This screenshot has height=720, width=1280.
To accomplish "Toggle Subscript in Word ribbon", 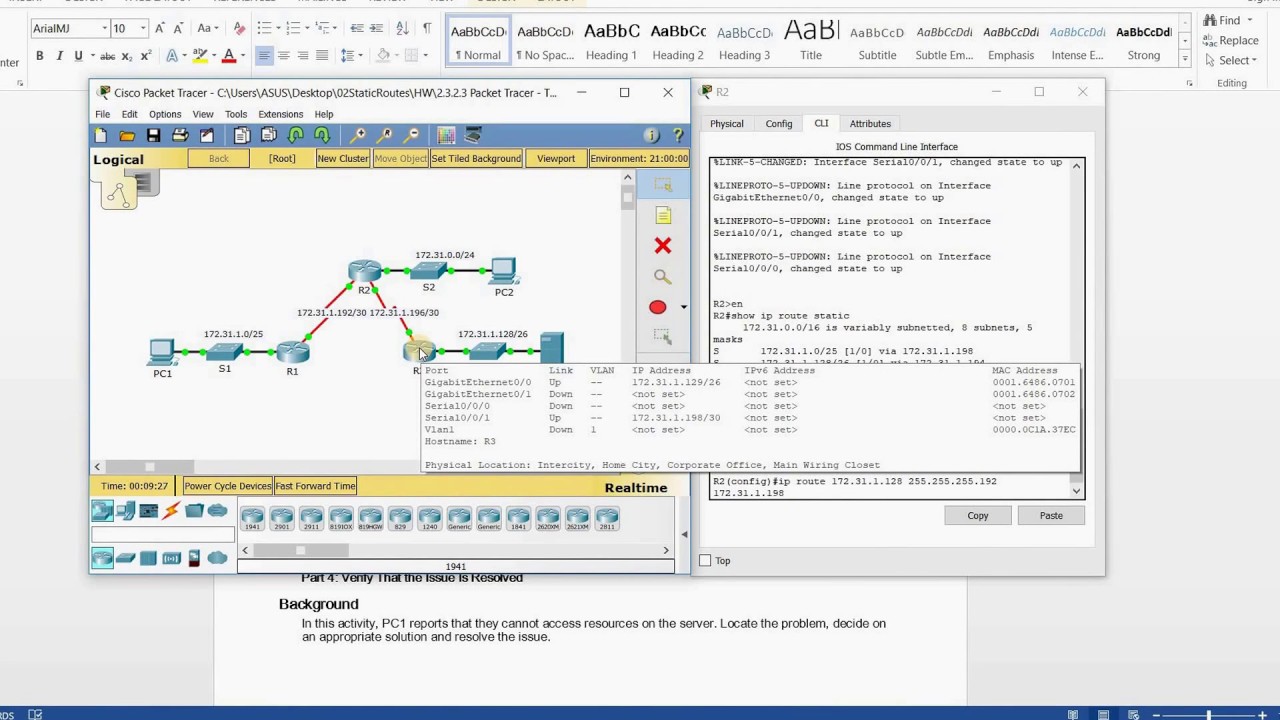I will tap(128, 56).
